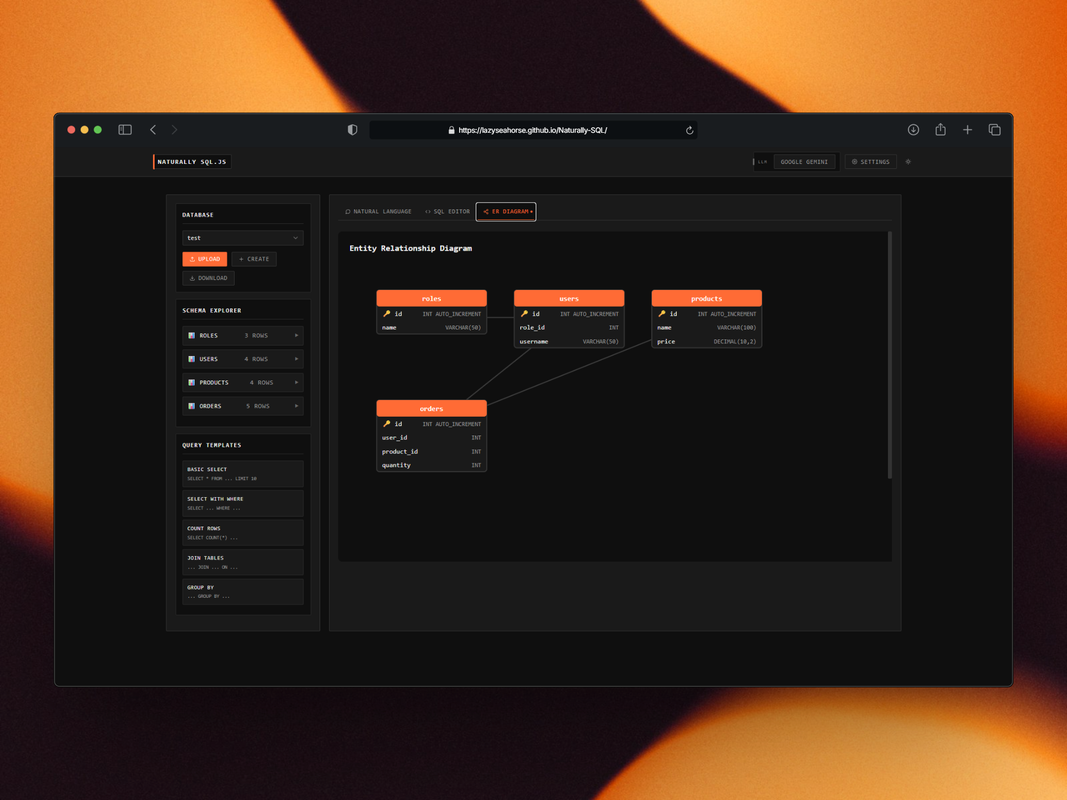This screenshot has width=1067, height=800.
Task: Expand the PRODUCTS table in schema explorer
Action: coord(242,382)
